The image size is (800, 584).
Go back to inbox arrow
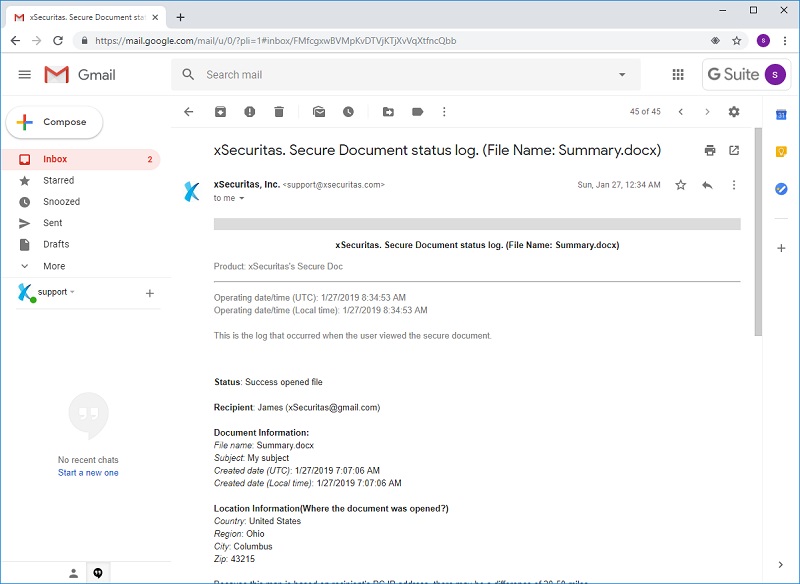coord(189,112)
